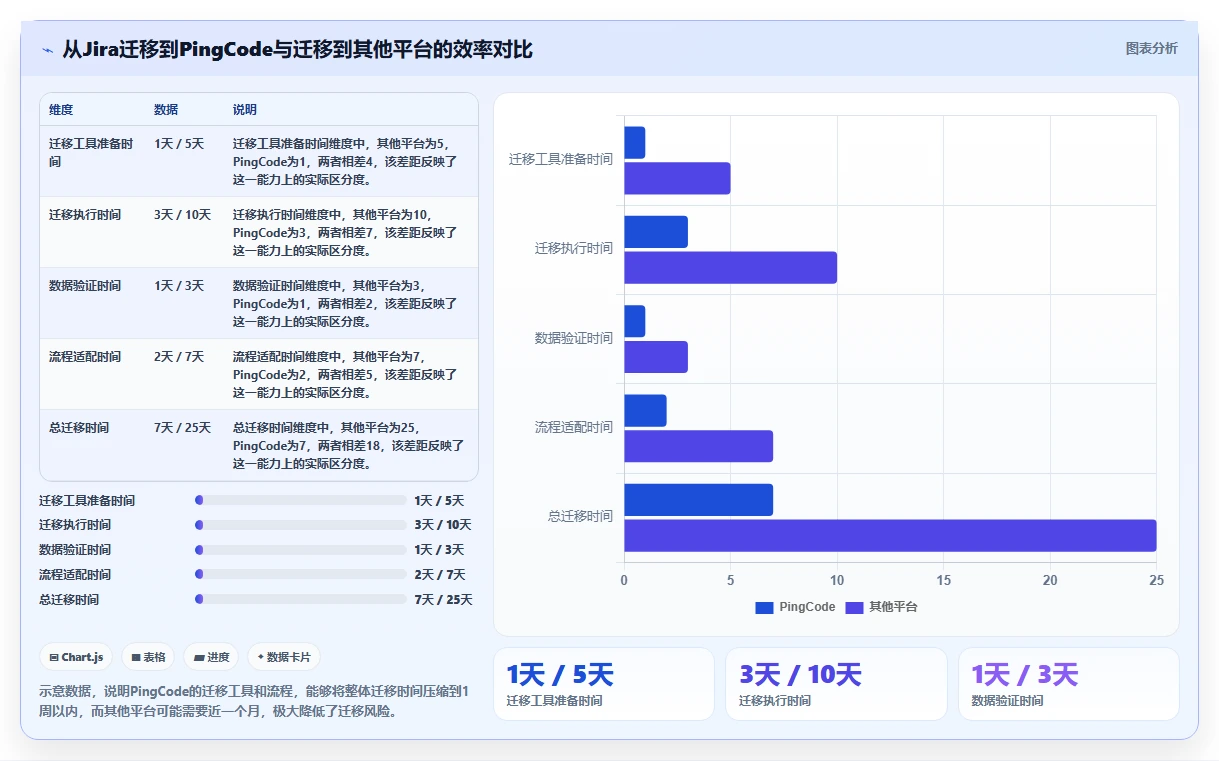Screen dimensions: 1219x761
Task: Select the Chart.js tag chip
Action: [76, 657]
